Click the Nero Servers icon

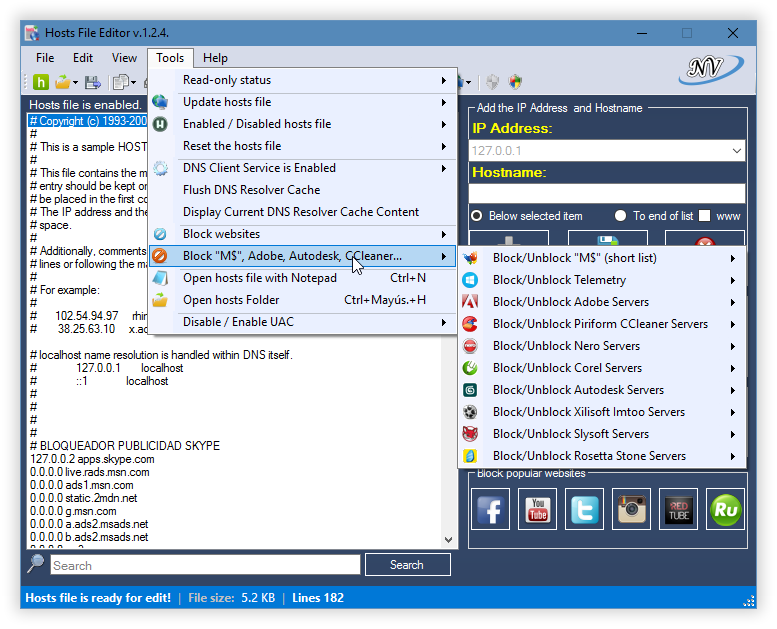[x=470, y=346]
